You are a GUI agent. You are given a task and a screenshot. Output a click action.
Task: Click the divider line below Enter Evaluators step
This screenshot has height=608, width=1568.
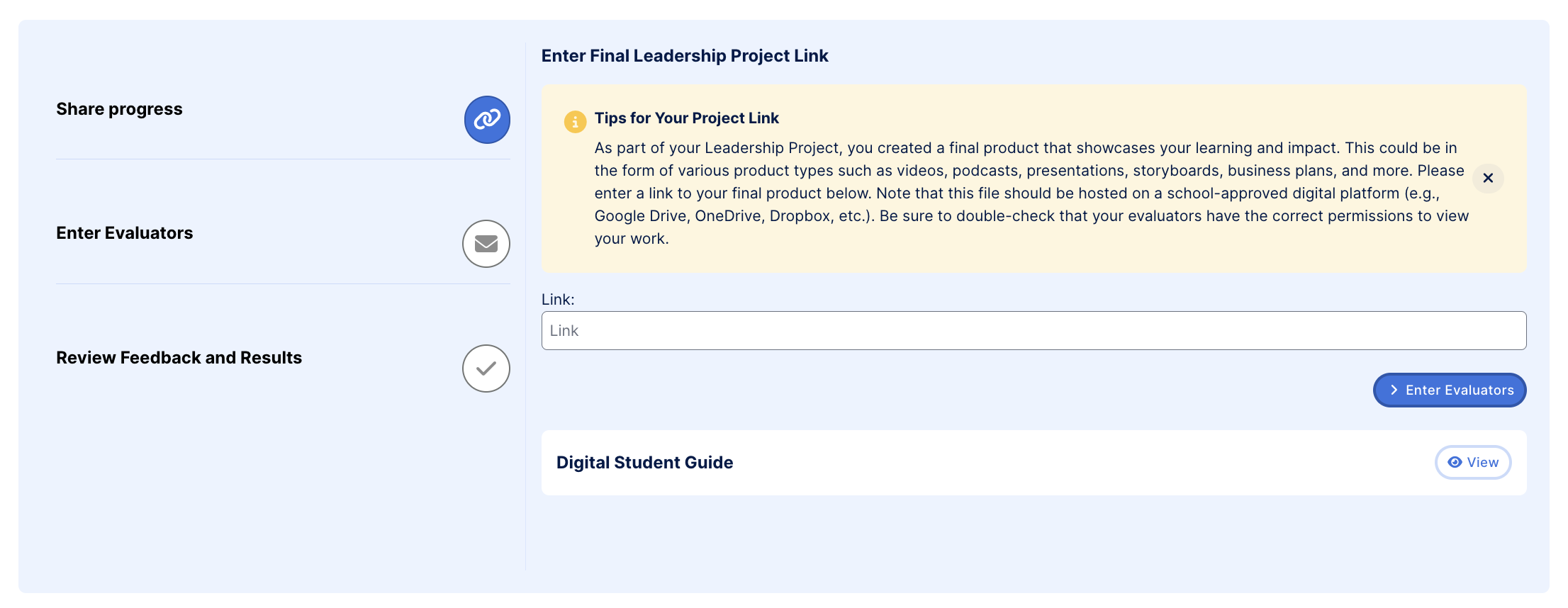pyautogui.click(x=283, y=283)
